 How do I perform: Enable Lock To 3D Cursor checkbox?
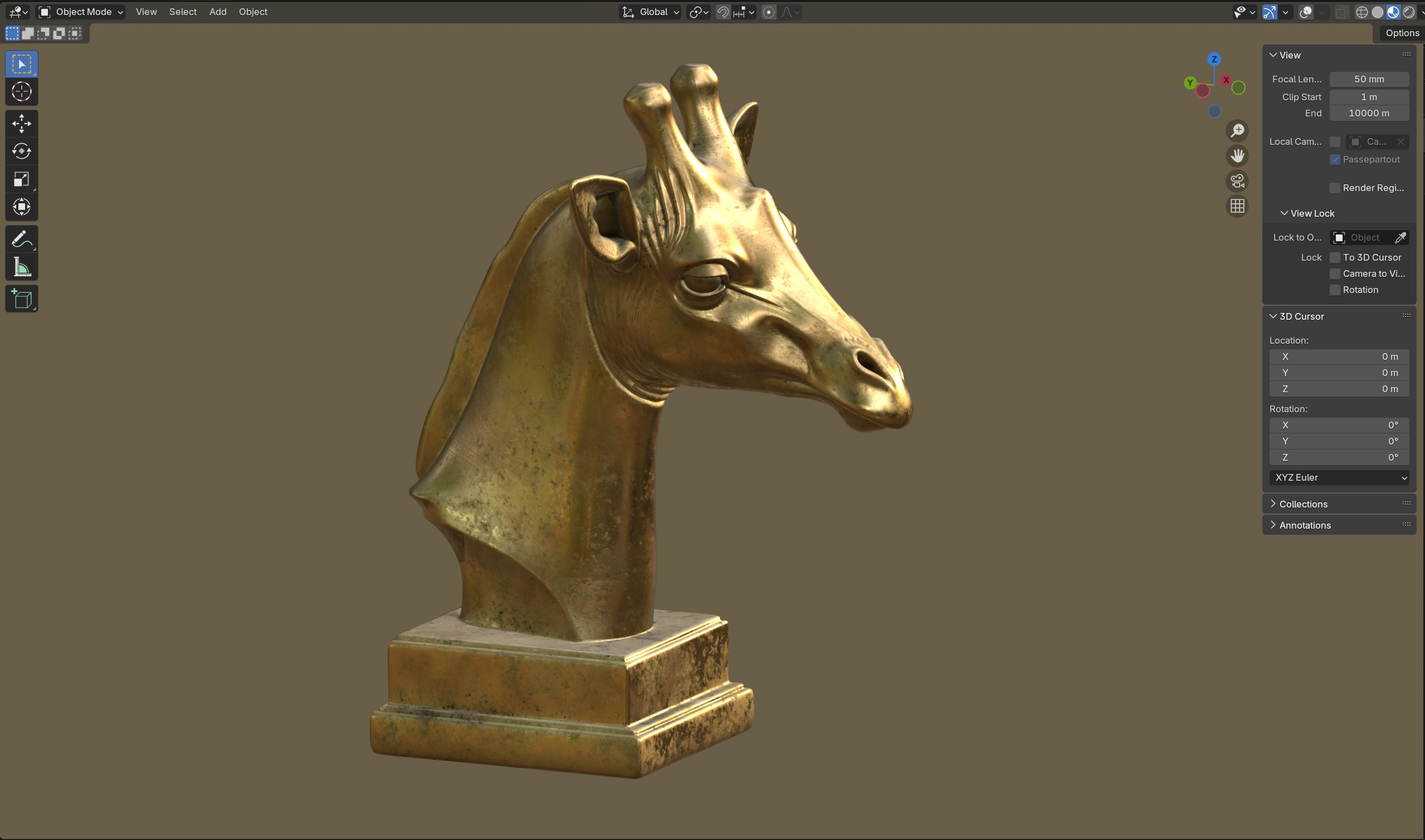(x=1334, y=257)
